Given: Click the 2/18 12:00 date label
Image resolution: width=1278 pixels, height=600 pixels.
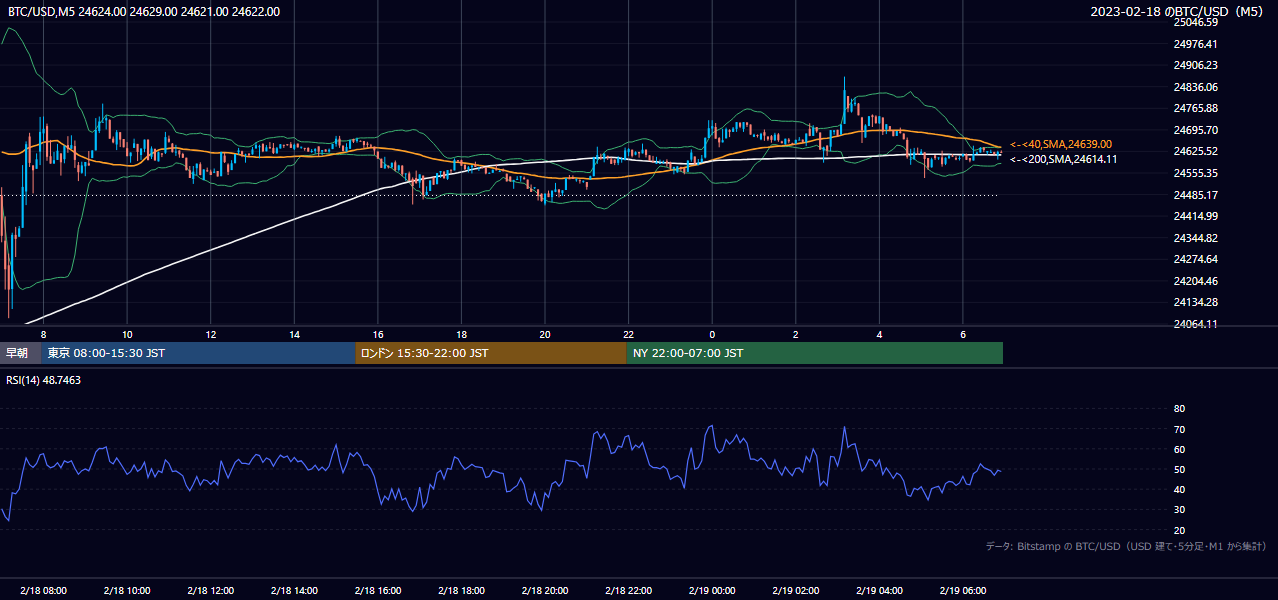Looking at the screenshot, I should [x=211, y=590].
